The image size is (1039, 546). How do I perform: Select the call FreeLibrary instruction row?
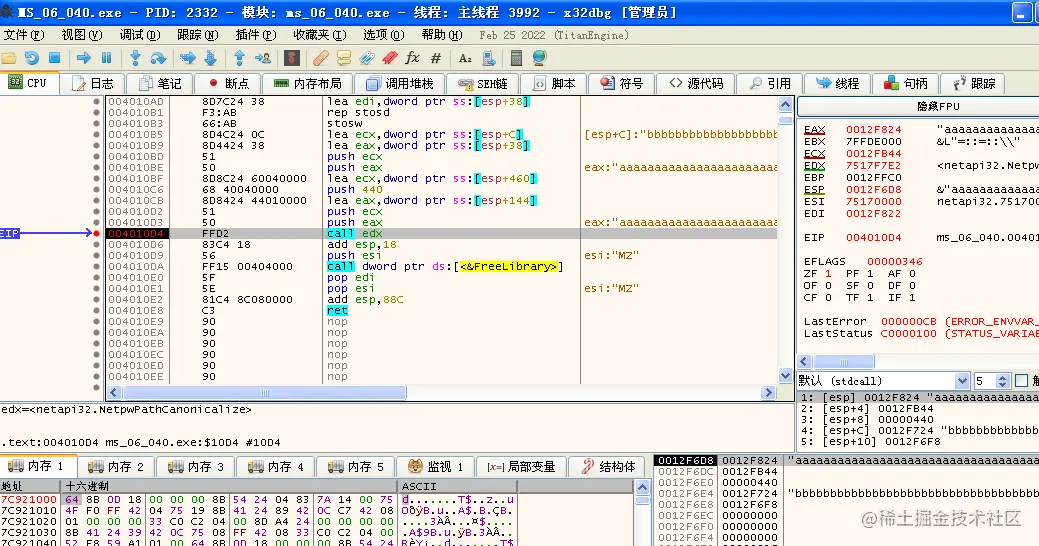pyautogui.click(x=441, y=266)
